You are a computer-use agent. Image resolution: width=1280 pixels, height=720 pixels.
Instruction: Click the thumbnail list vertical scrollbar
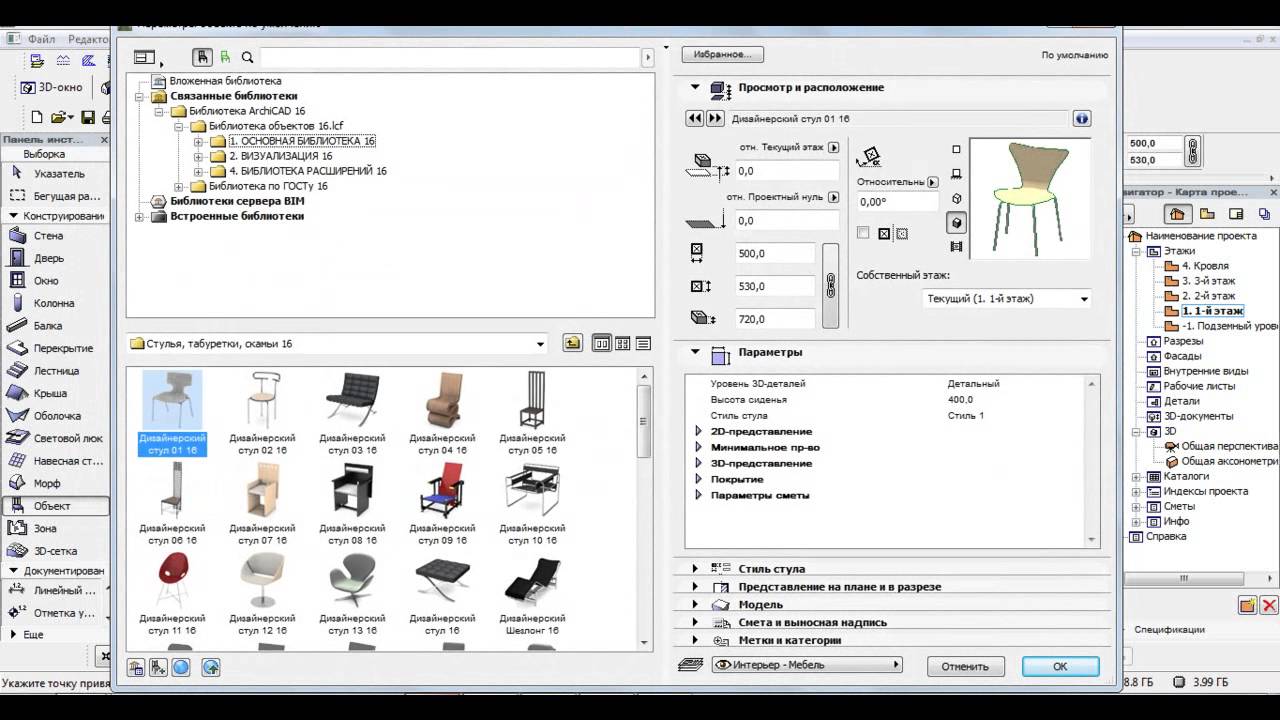pos(646,510)
